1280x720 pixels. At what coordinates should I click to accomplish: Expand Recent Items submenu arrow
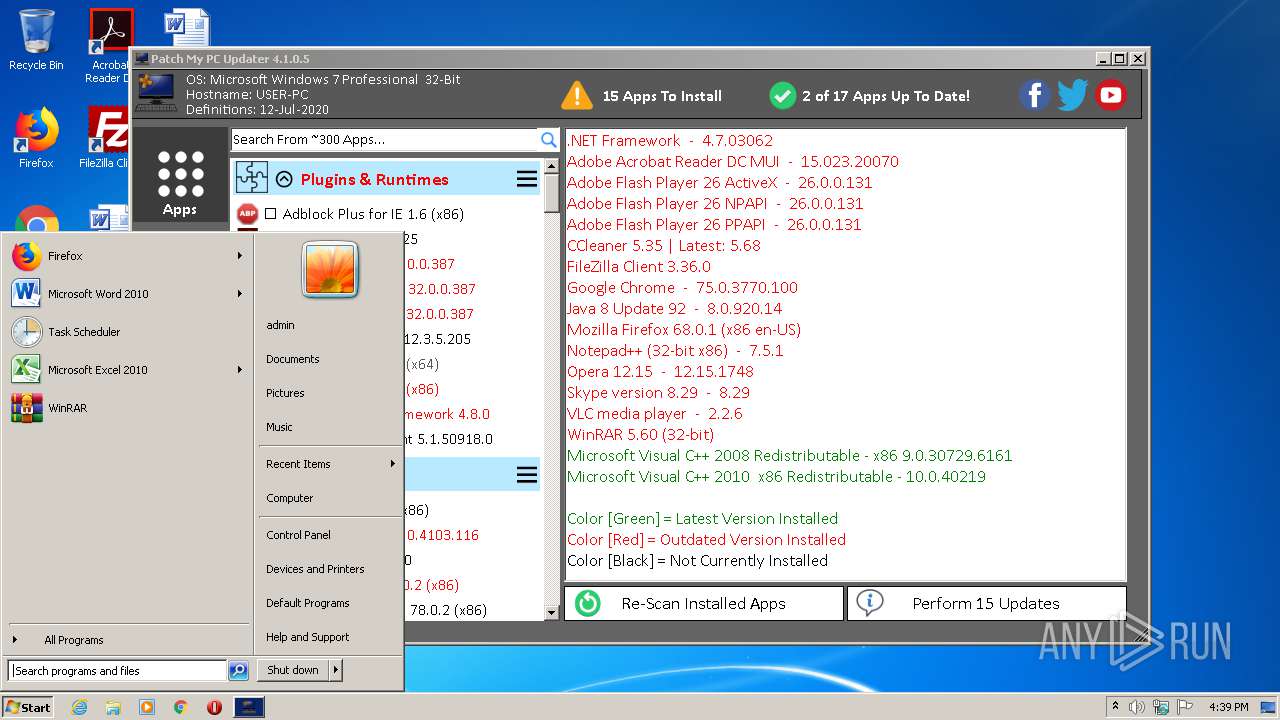(392, 464)
